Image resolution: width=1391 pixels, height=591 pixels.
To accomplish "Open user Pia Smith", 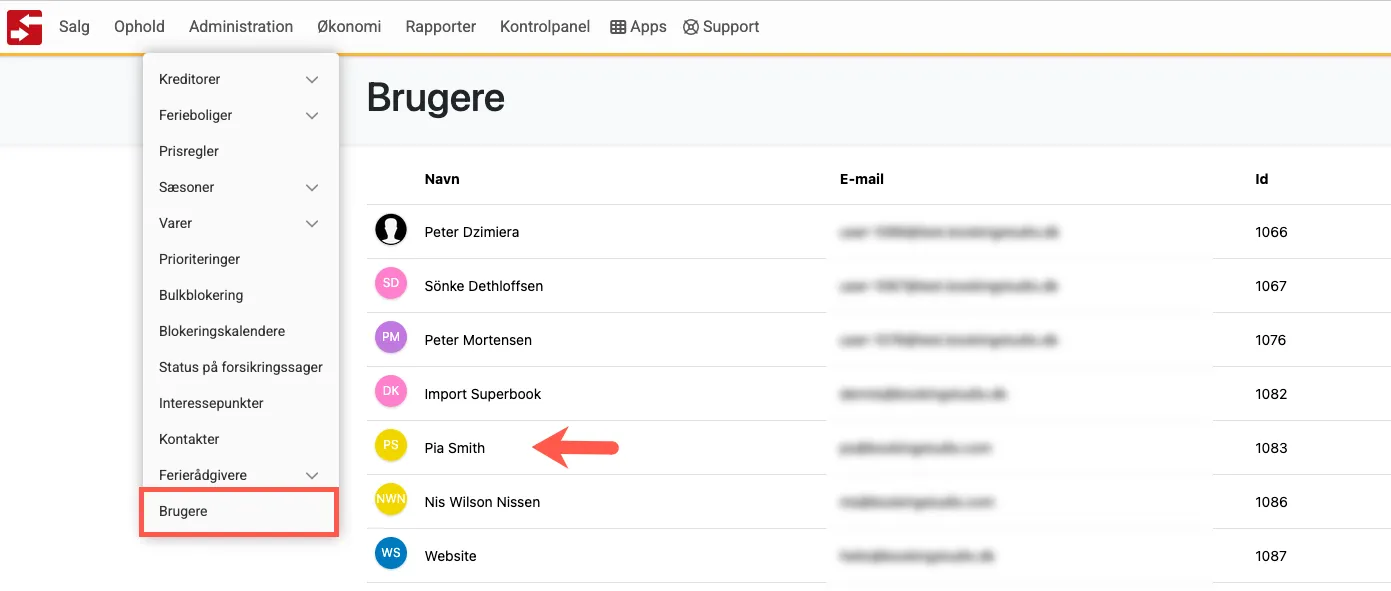I will (x=455, y=448).
